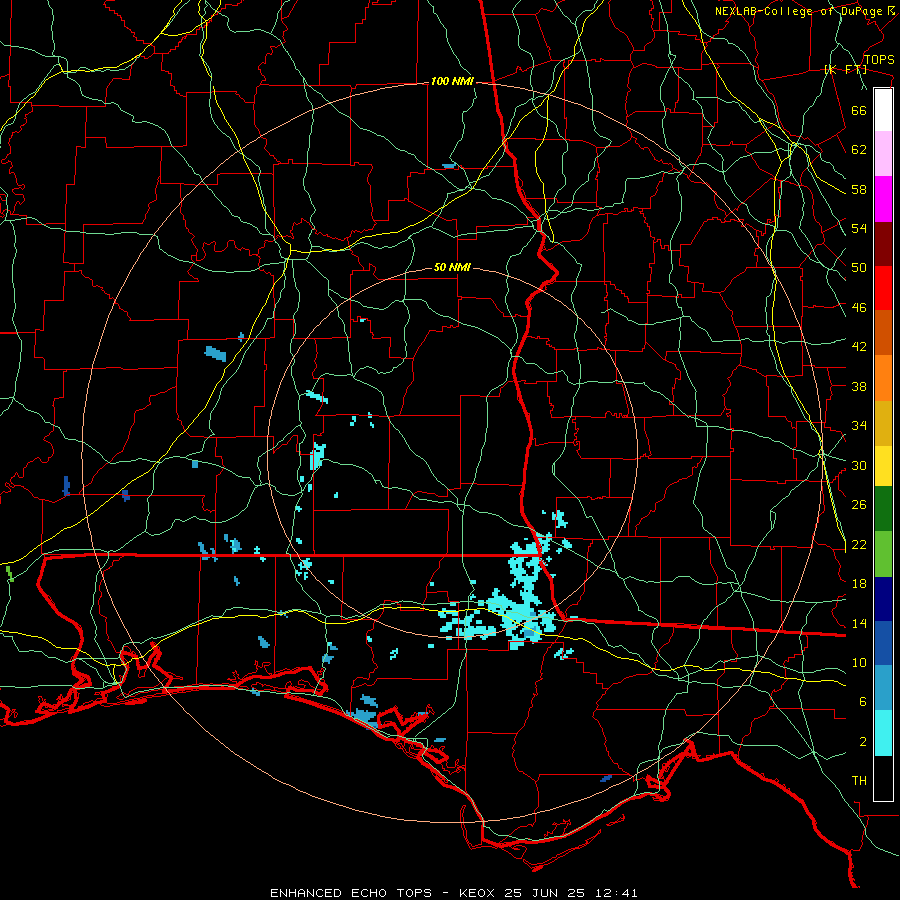Click the 6 value on the legend
Screen dimensions: 900x900
pyautogui.click(x=863, y=702)
